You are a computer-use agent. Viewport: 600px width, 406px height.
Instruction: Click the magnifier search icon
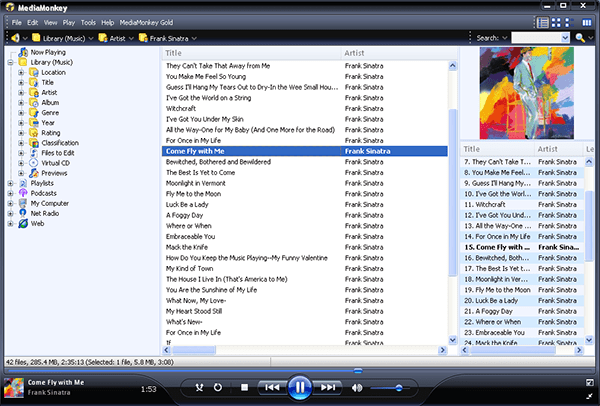point(580,38)
